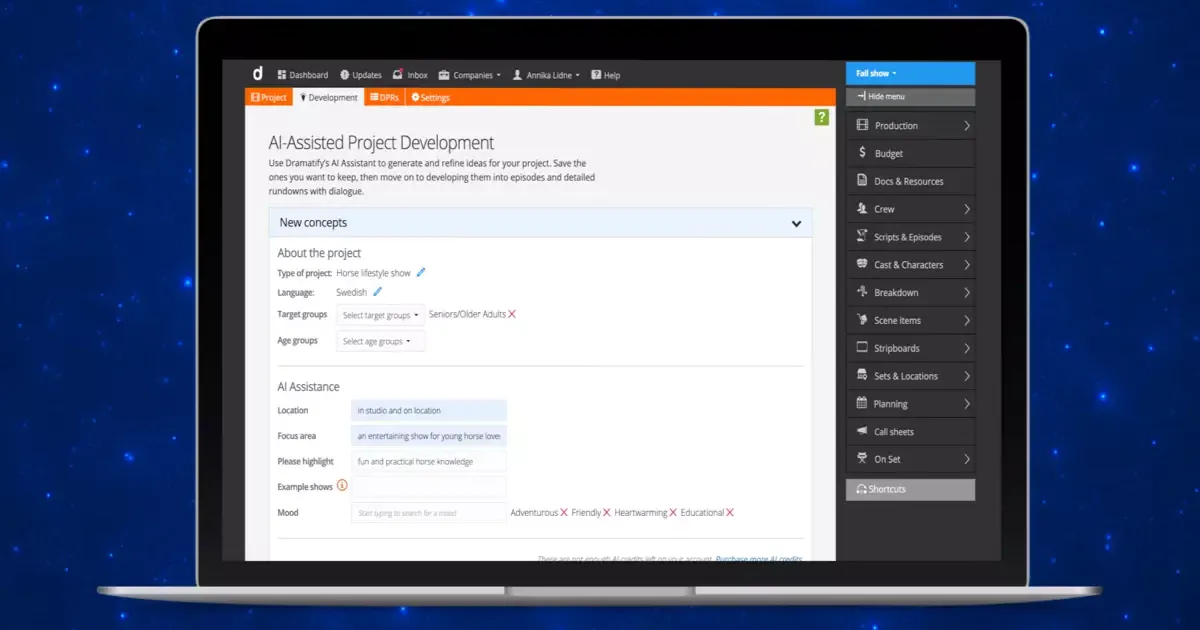Image resolution: width=1200 pixels, height=630 pixels.
Task: Switch to the Project tab
Action: tap(268, 98)
